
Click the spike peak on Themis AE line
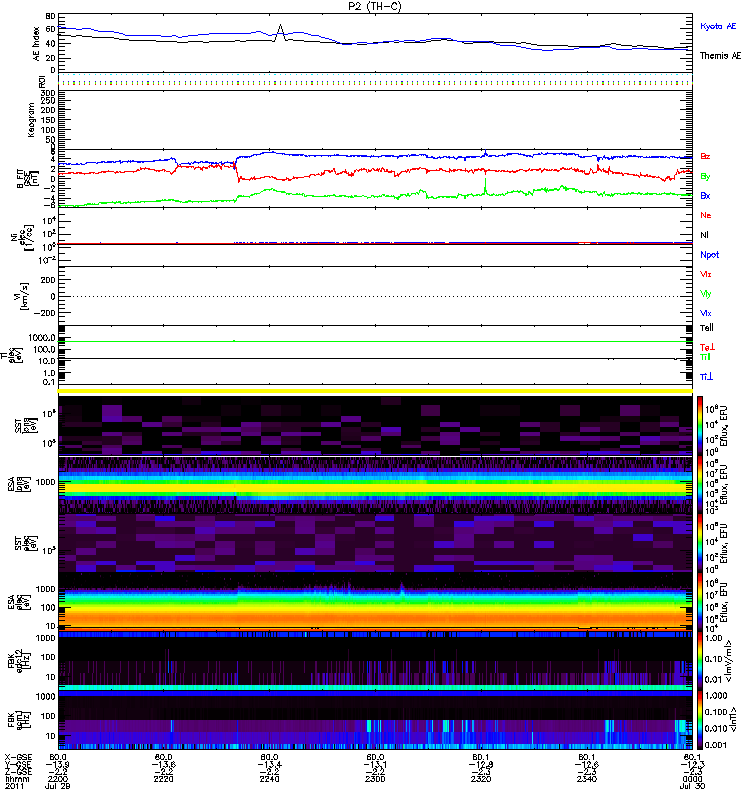pos(280,24)
